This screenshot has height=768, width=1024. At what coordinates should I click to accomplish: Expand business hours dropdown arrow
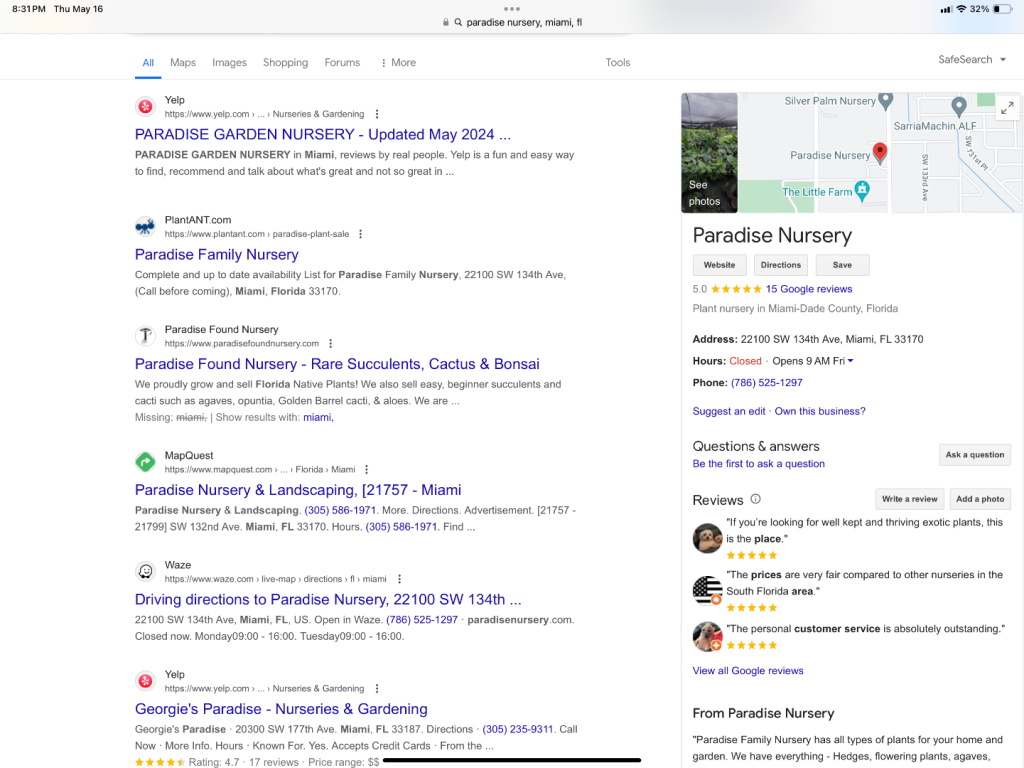click(851, 361)
